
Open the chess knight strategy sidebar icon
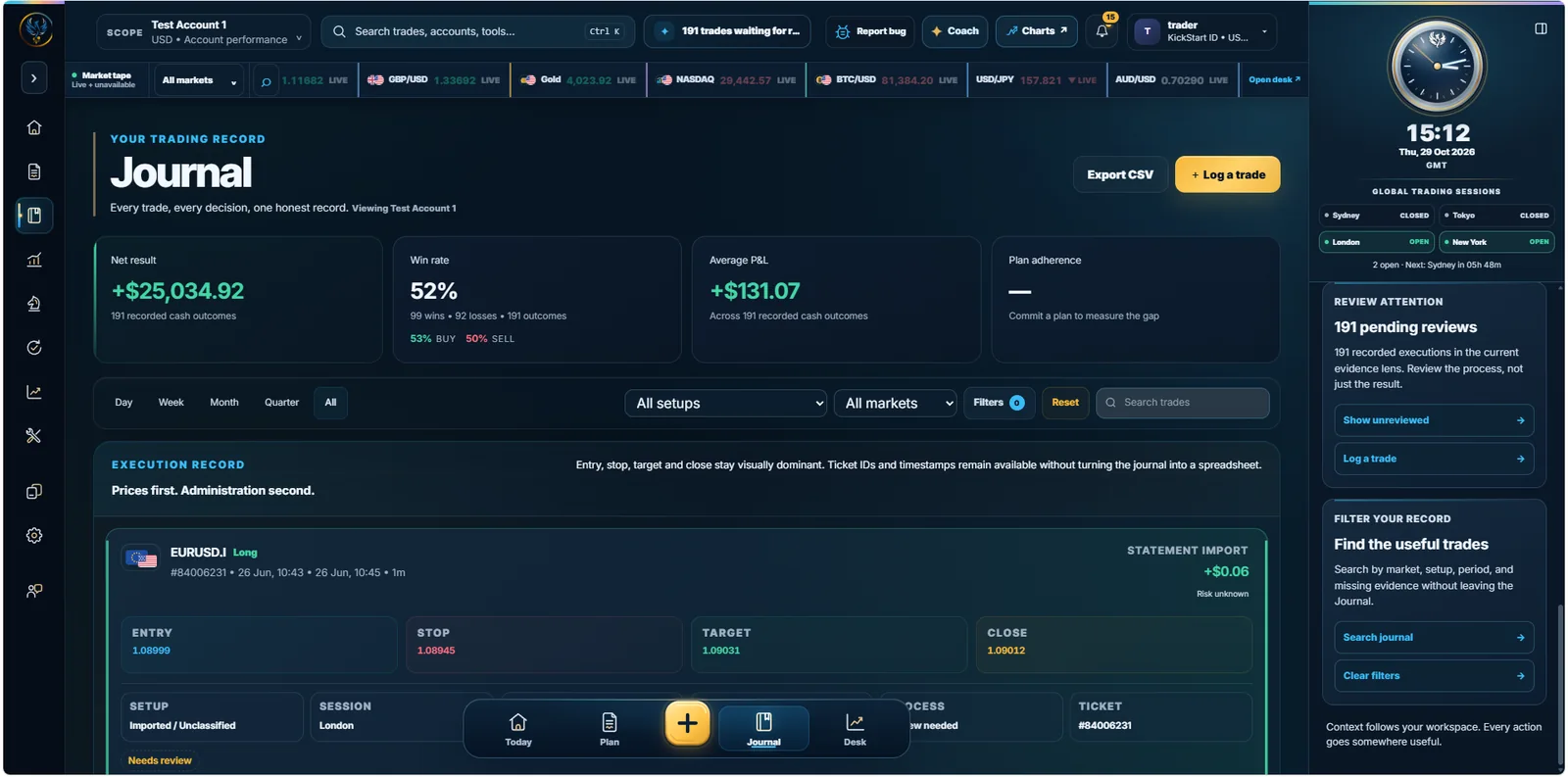point(34,304)
